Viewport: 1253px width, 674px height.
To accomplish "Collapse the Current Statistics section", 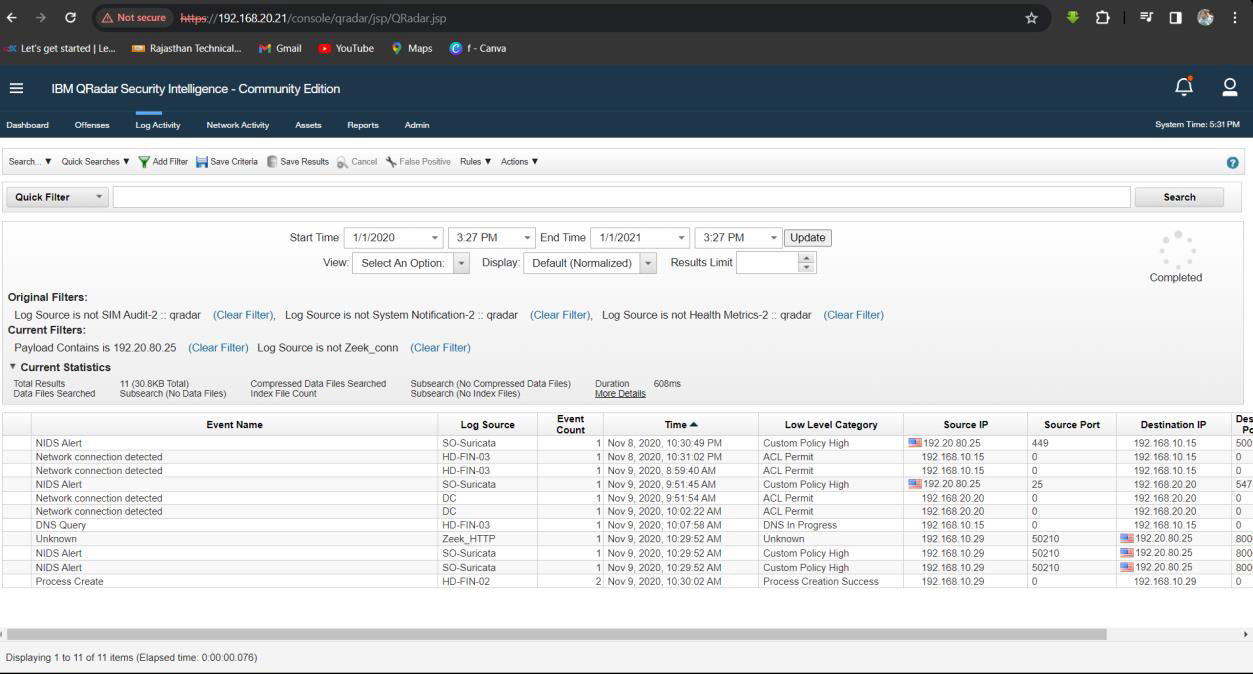I will [12, 367].
